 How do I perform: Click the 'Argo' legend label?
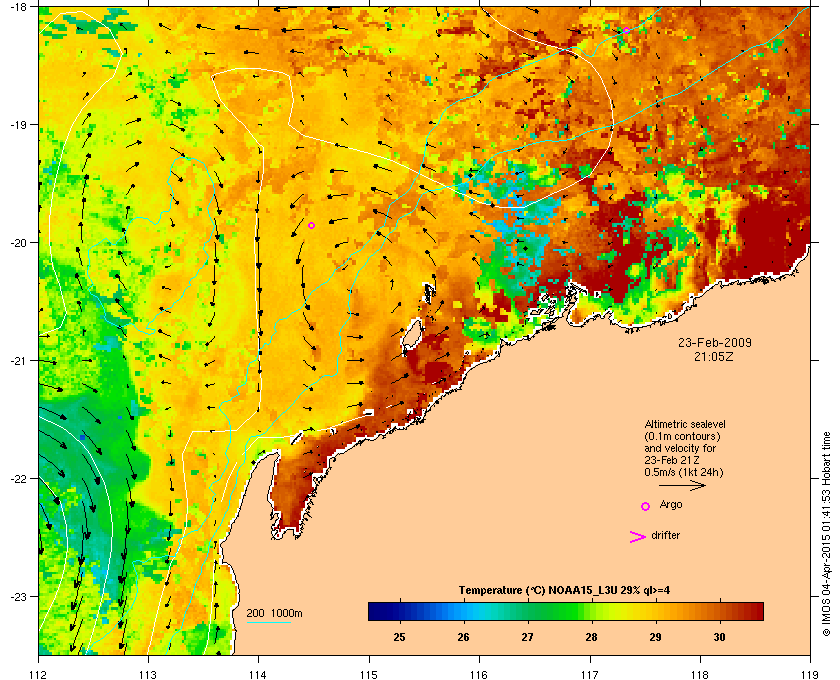tap(671, 505)
